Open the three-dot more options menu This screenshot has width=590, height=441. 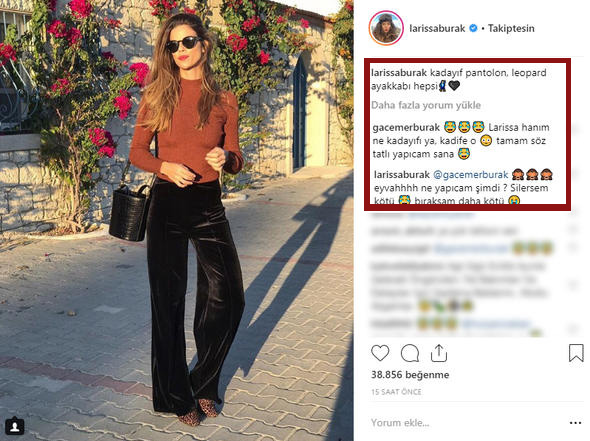pos(575,423)
